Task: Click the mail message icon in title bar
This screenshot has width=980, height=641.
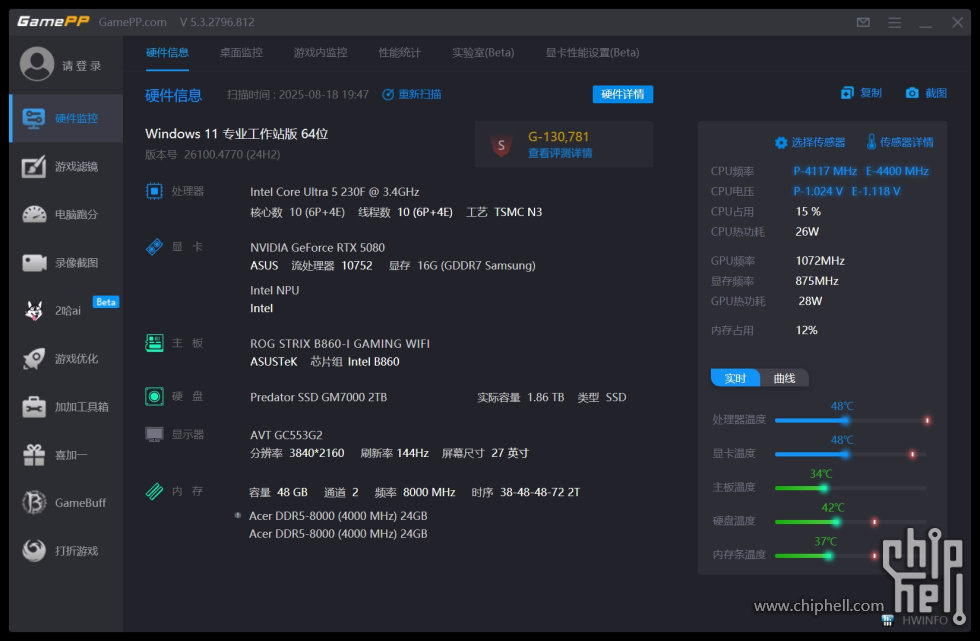Action: 863,22
